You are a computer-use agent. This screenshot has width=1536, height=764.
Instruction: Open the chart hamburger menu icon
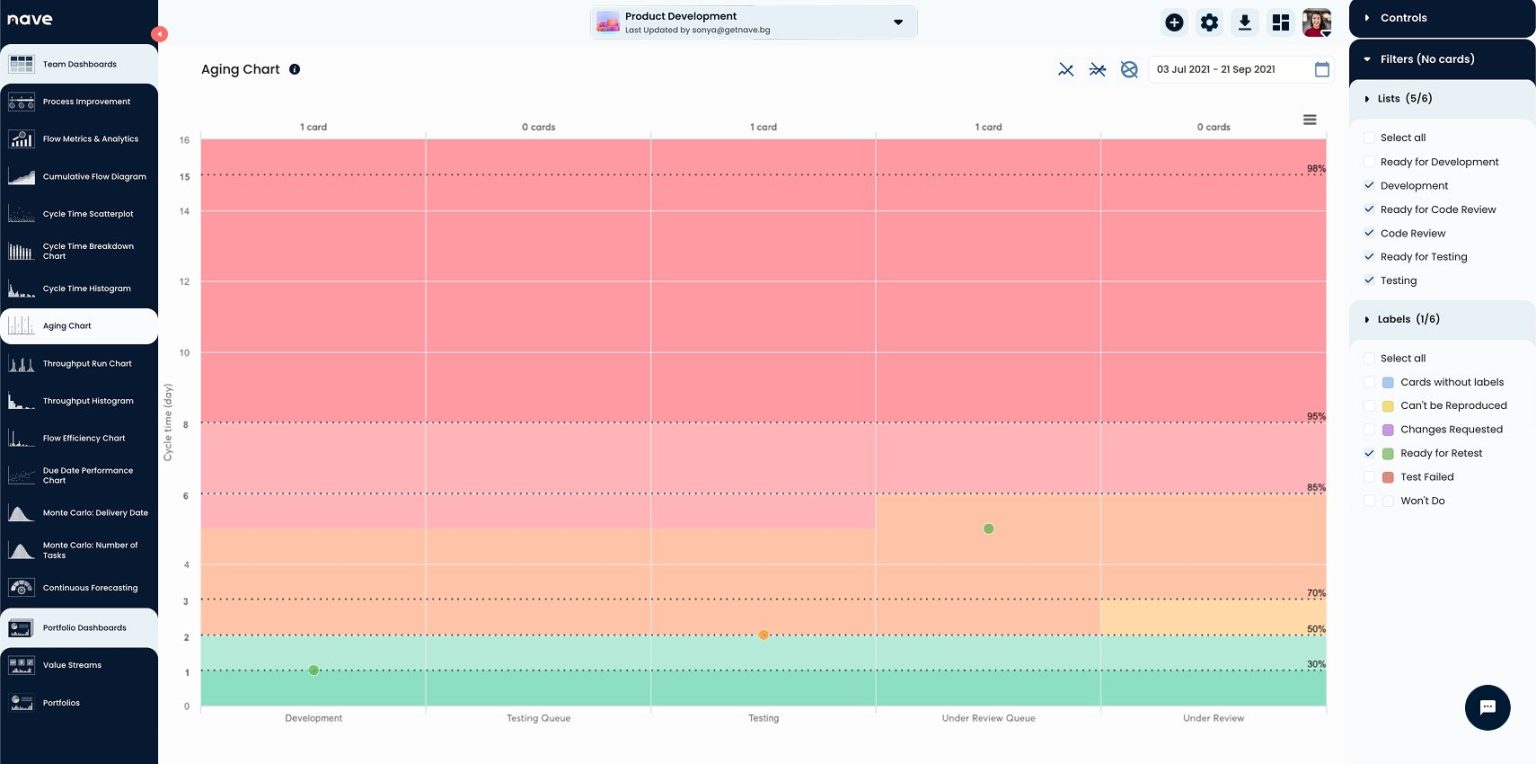(1309, 120)
